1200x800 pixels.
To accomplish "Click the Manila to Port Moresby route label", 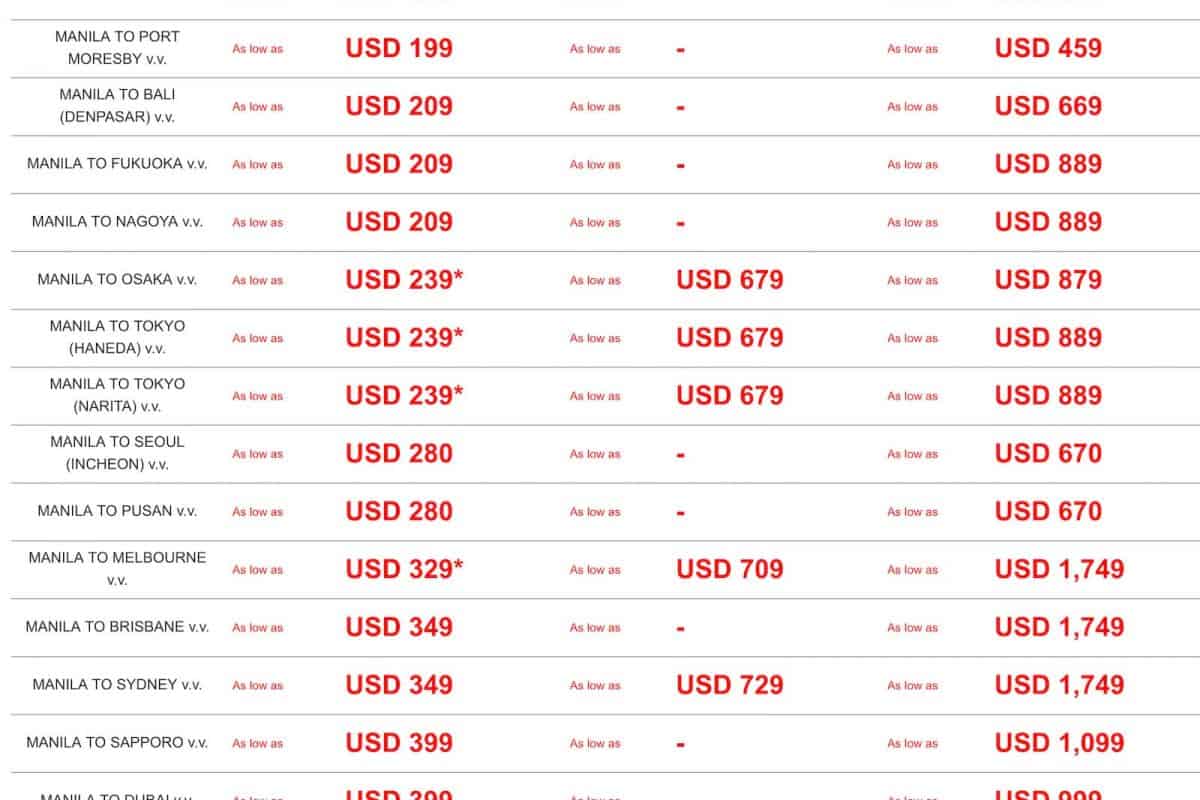I will (117, 48).
